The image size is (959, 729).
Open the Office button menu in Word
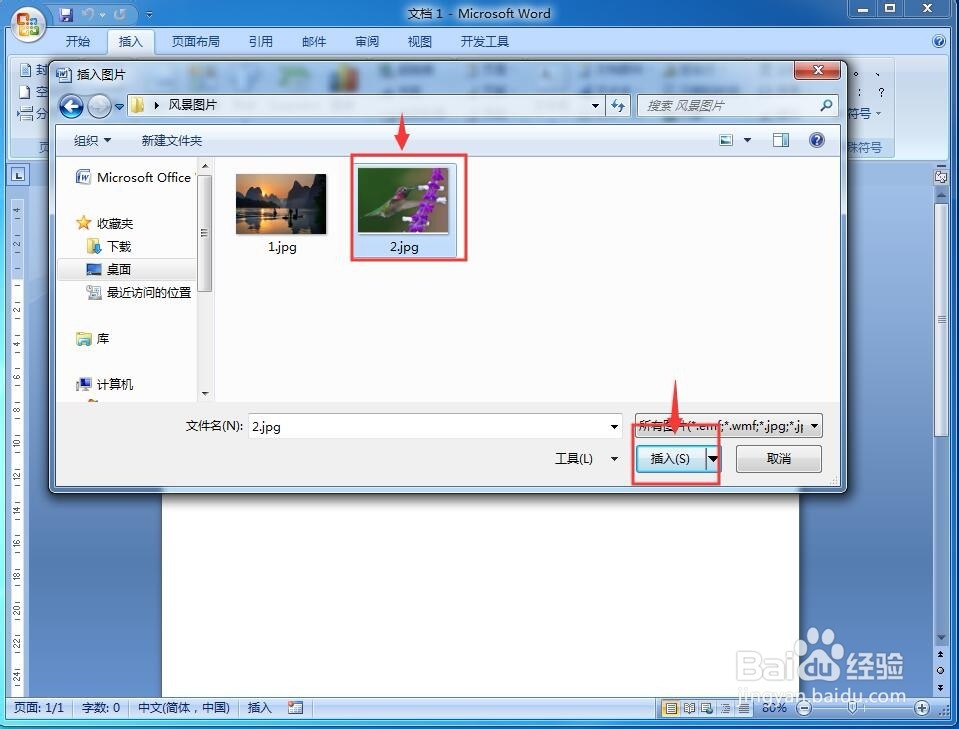(28, 24)
